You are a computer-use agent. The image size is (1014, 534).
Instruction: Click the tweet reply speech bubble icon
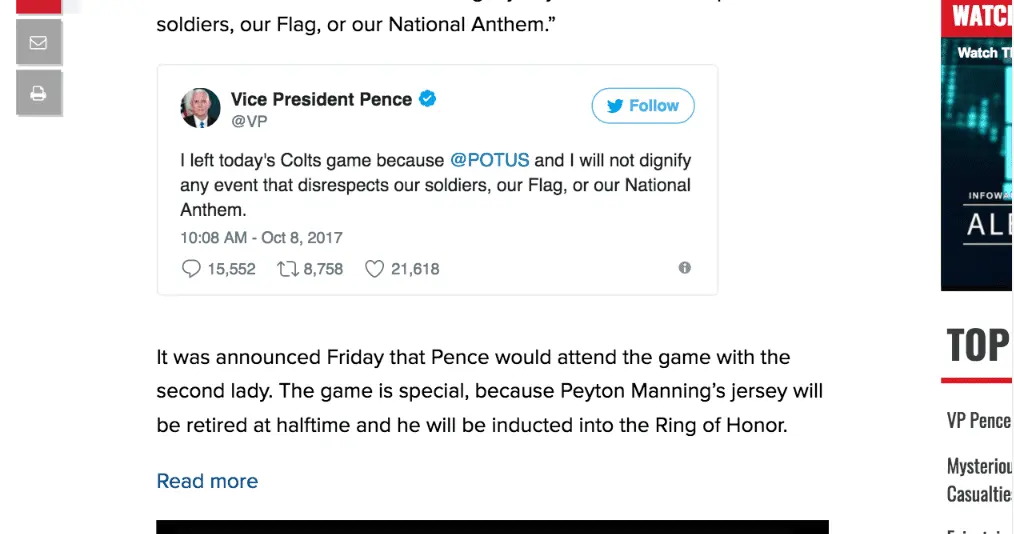tap(191, 269)
